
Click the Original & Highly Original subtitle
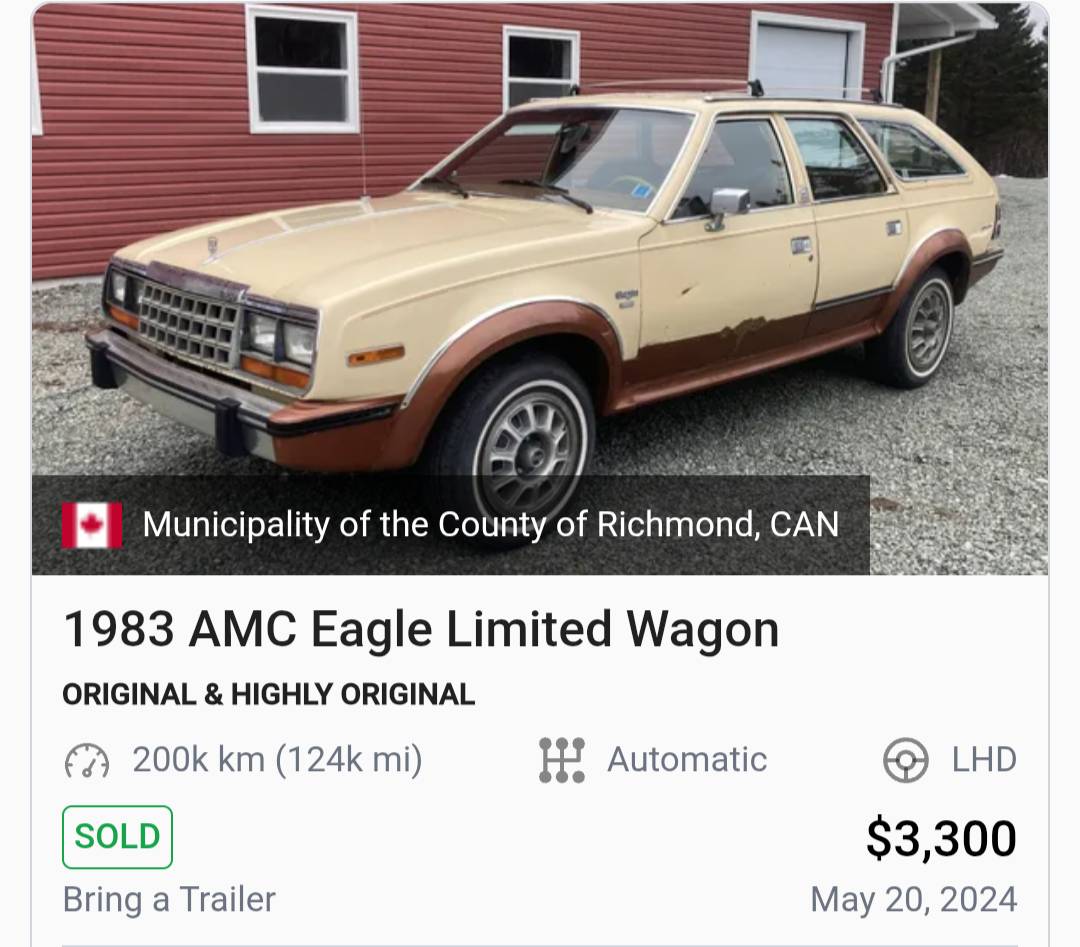[268, 694]
